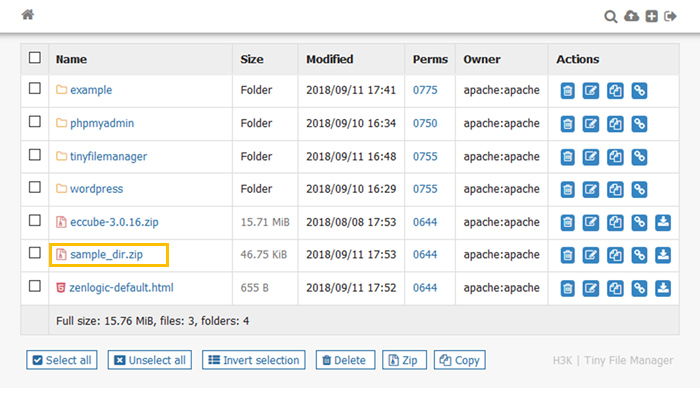Image resolution: width=700 pixels, height=404 pixels.
Task: Rename the phpmyadmin folder using edit icon
Action: [591, 123]
